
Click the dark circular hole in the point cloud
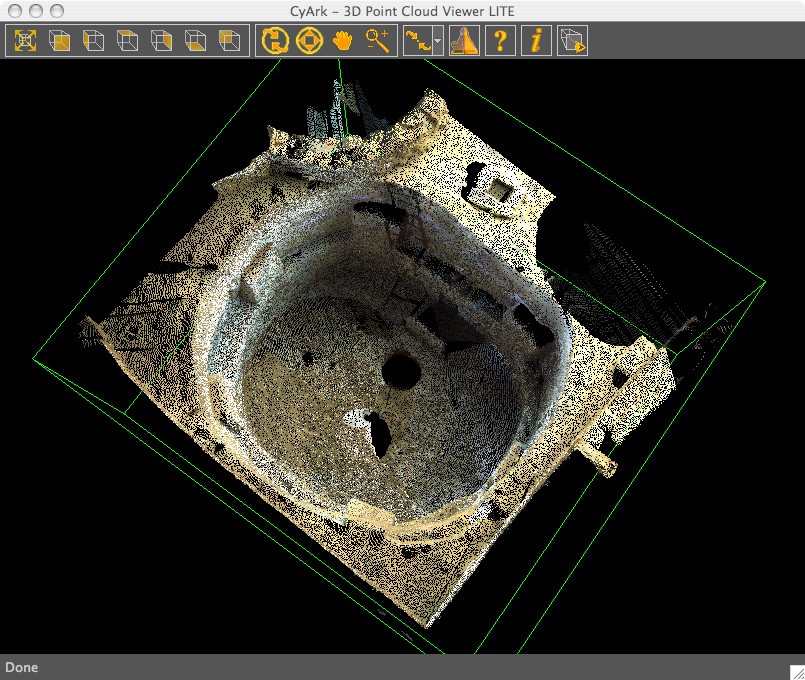(401, 372)
